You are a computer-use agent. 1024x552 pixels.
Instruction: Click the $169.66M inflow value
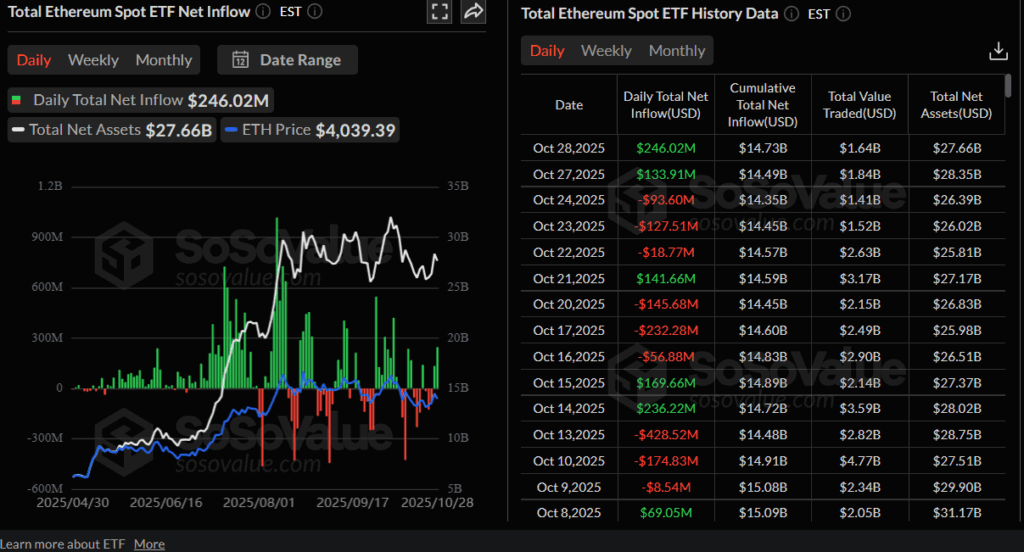tap(665, 383)
